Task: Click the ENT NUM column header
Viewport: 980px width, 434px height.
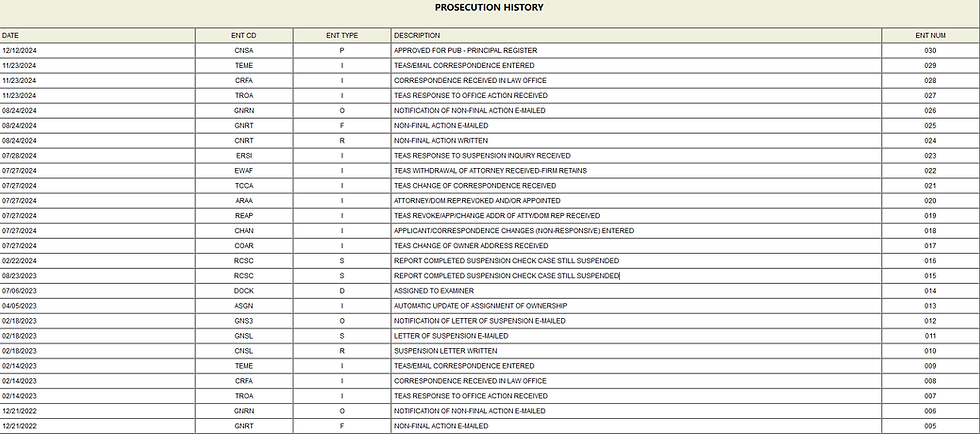Action: [x=930, y=36]
